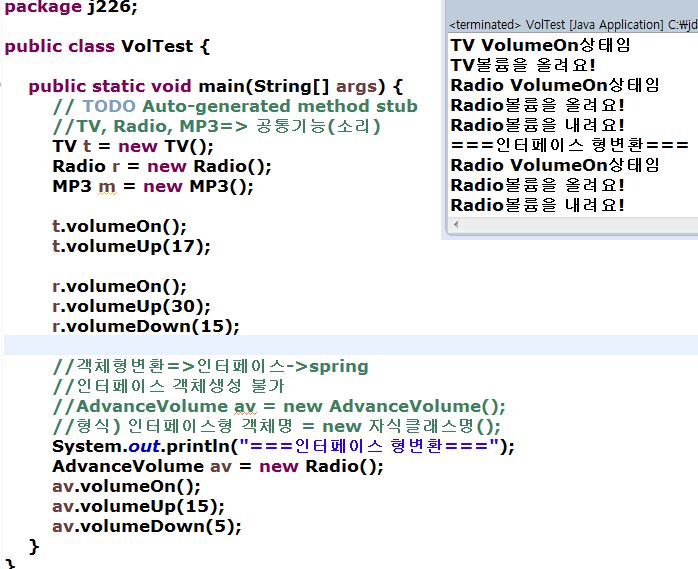Image resolution: width=698 pixels, height=569 pixels.
Task: Click the italic 'out' field in System.out.println
Action: click(x=144, y=446)
